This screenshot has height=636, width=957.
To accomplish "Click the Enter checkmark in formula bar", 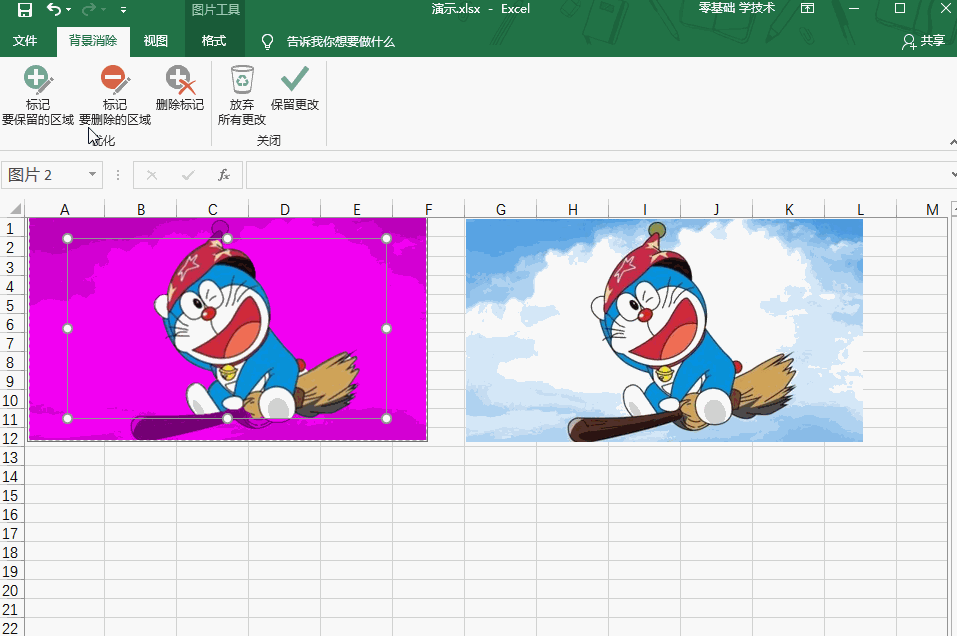I will 188,176.
